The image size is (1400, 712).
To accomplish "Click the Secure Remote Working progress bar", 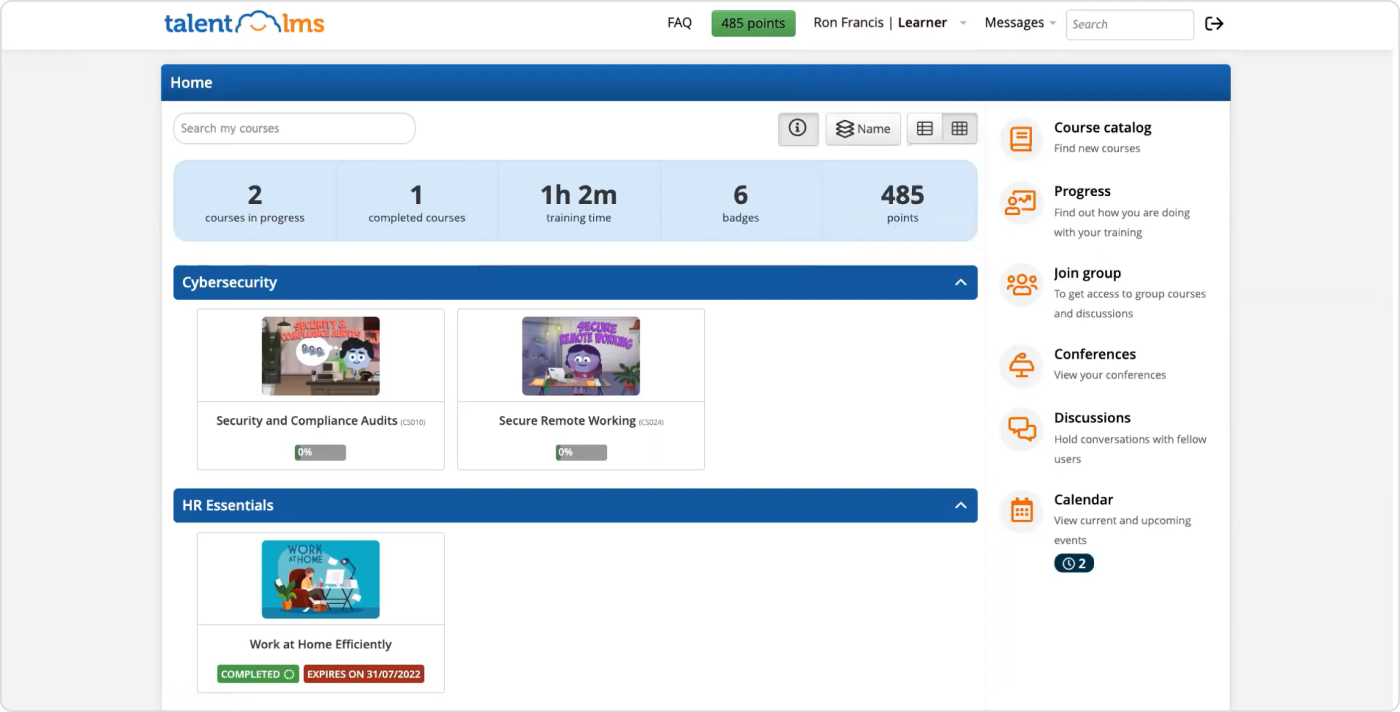I will coord(581,452).
